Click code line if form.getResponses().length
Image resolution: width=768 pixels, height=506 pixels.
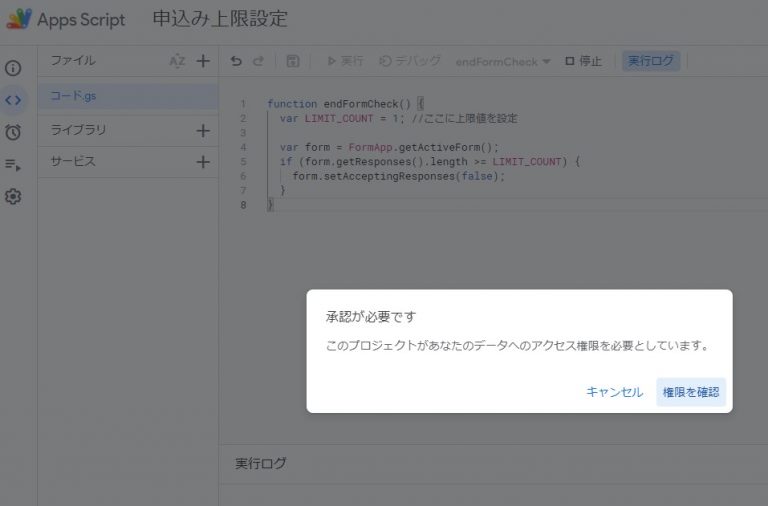click(430, 162)
